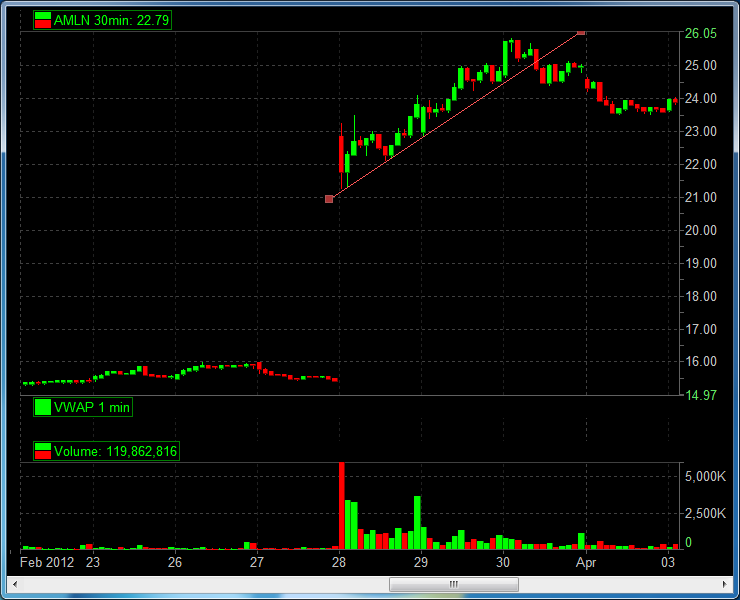Click the tall green volume bar before 29
The width and height of the screenshot is (740, 600).
coord(417,523)
